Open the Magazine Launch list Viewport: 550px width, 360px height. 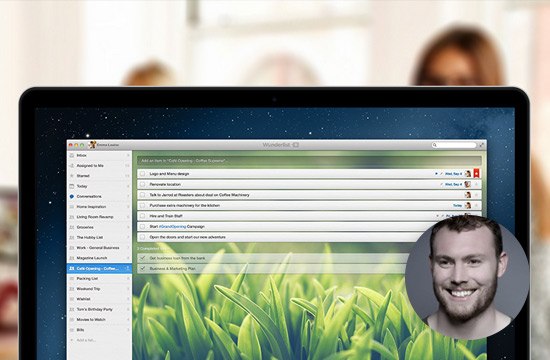coord(99,258)
